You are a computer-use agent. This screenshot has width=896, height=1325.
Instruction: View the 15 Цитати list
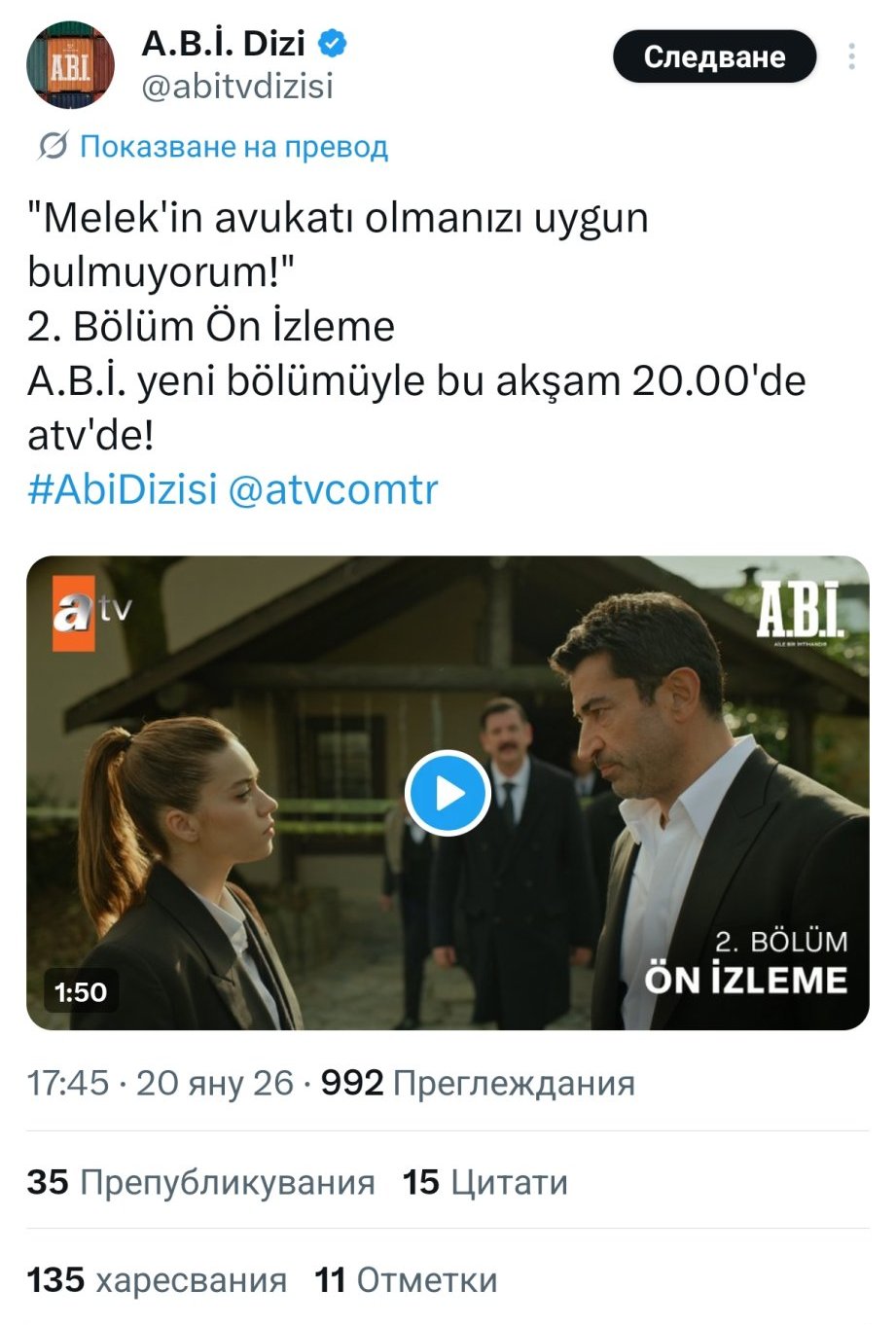click(x=485, y=1182)
